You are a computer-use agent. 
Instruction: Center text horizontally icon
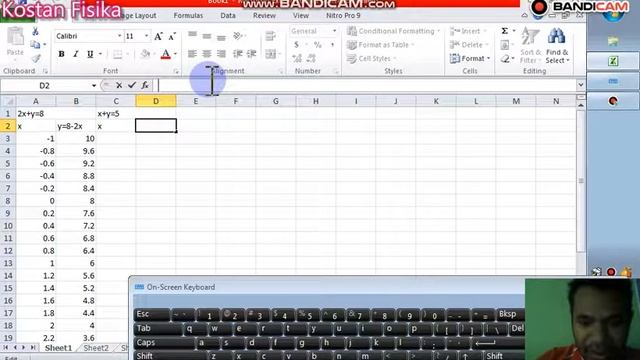pos(207,54)
